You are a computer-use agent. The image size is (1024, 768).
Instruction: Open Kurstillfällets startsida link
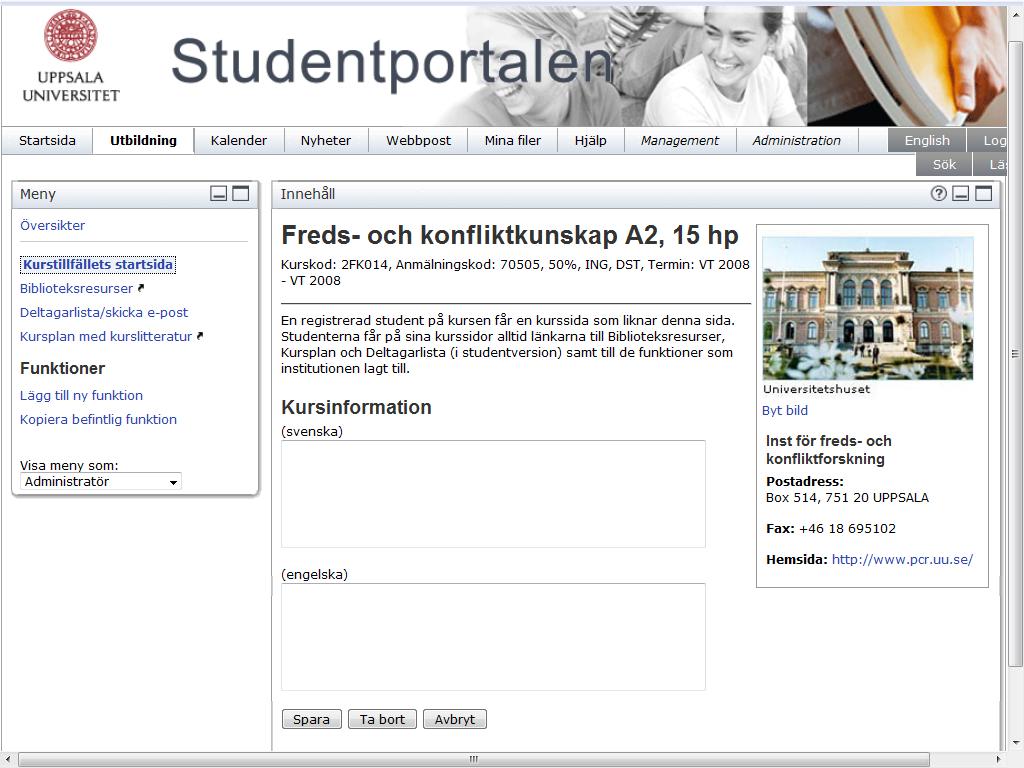coord(98,264)
